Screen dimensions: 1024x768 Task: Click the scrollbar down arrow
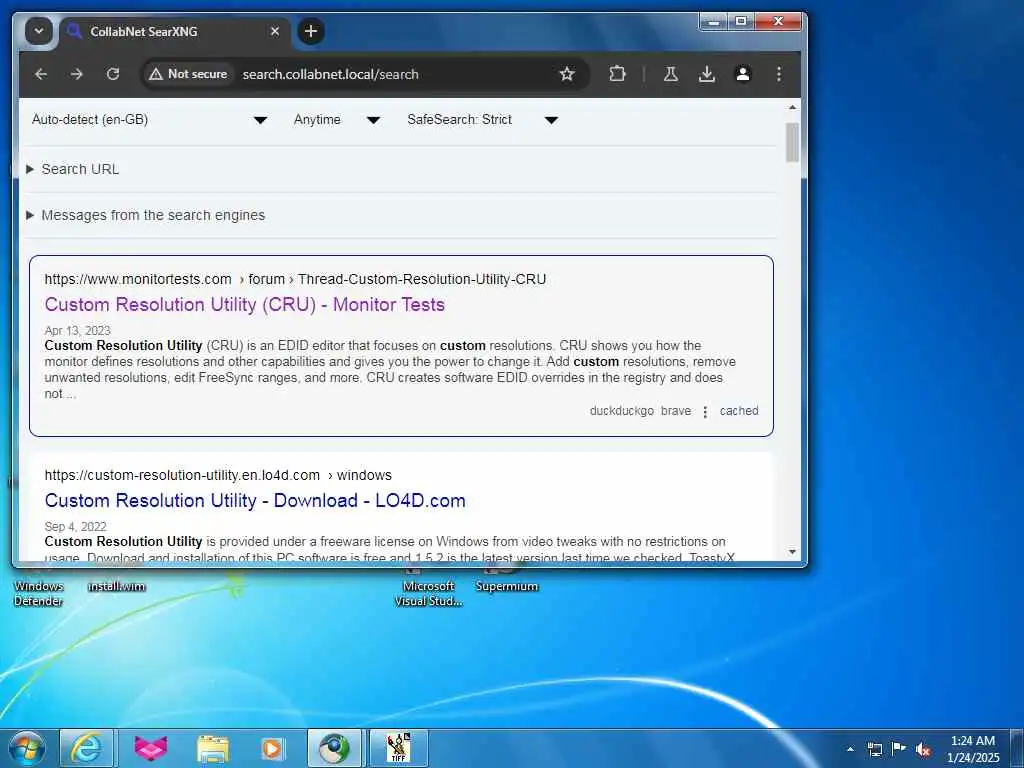click(792, 552)
